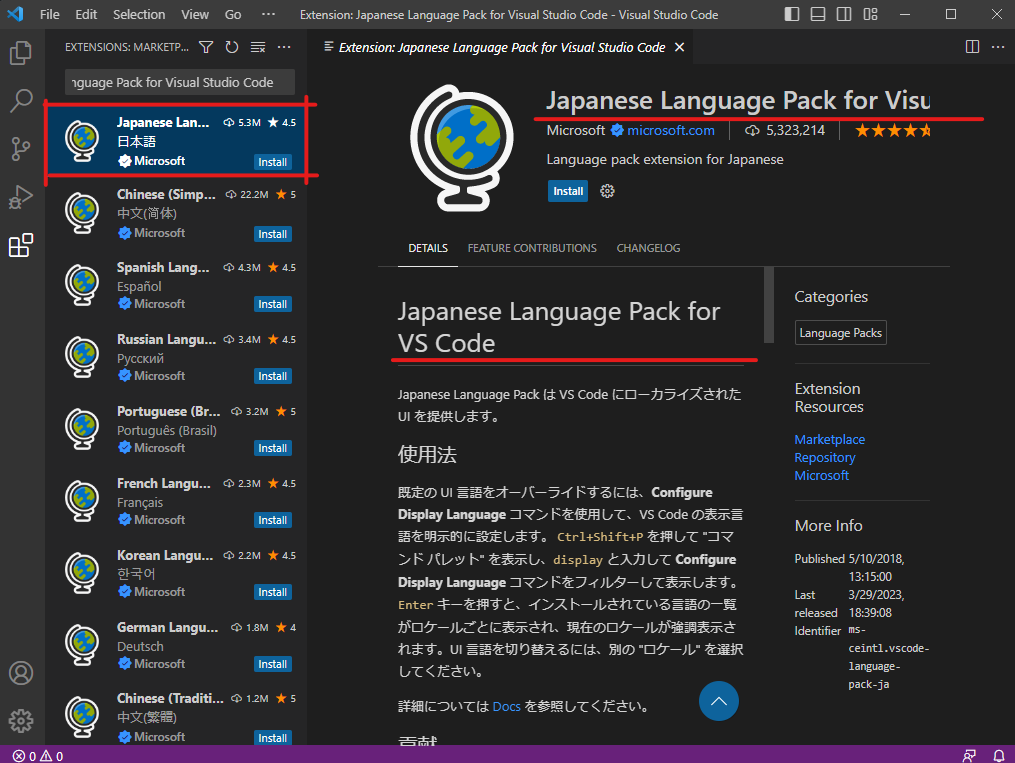Screen dimensions: 1015x763
Task: Toggle the primary side bar layout
Action: pos(792,15)
